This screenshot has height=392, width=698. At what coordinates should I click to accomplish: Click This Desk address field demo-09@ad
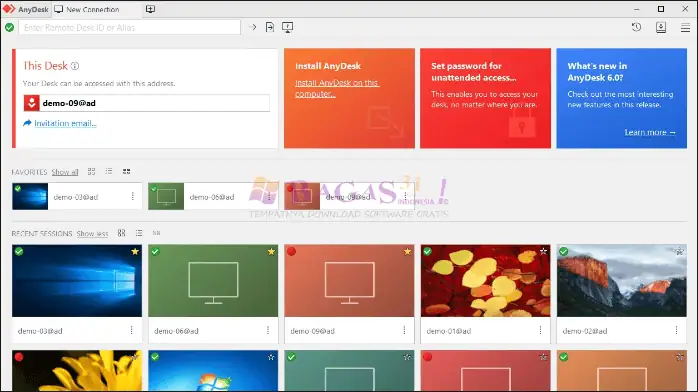click(147, 103)
